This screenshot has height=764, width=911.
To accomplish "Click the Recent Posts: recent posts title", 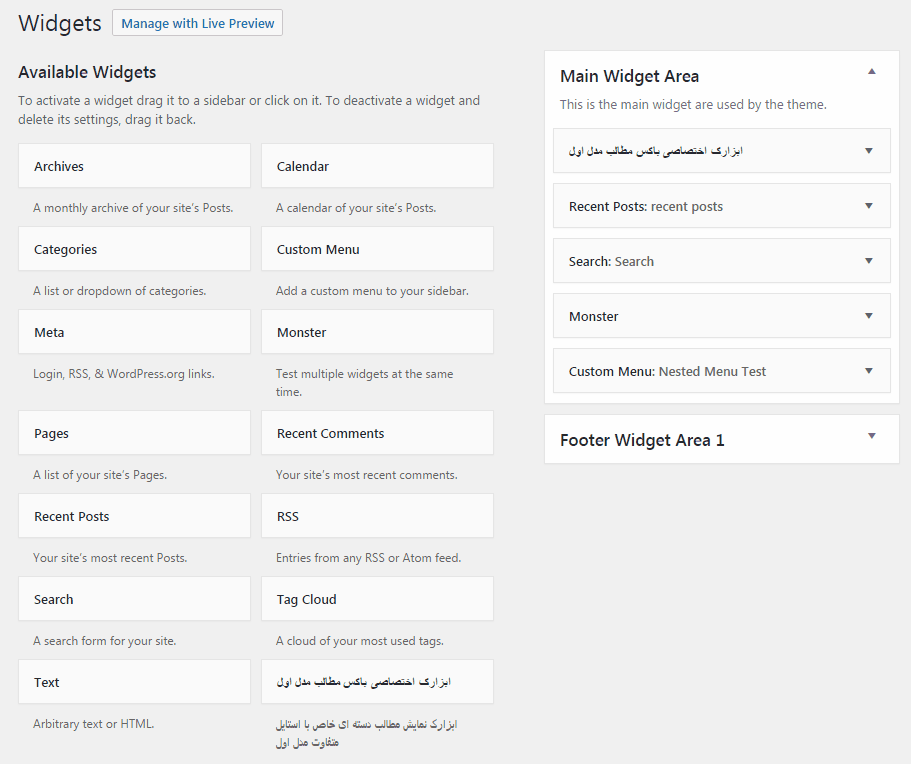I will point(645,207).
